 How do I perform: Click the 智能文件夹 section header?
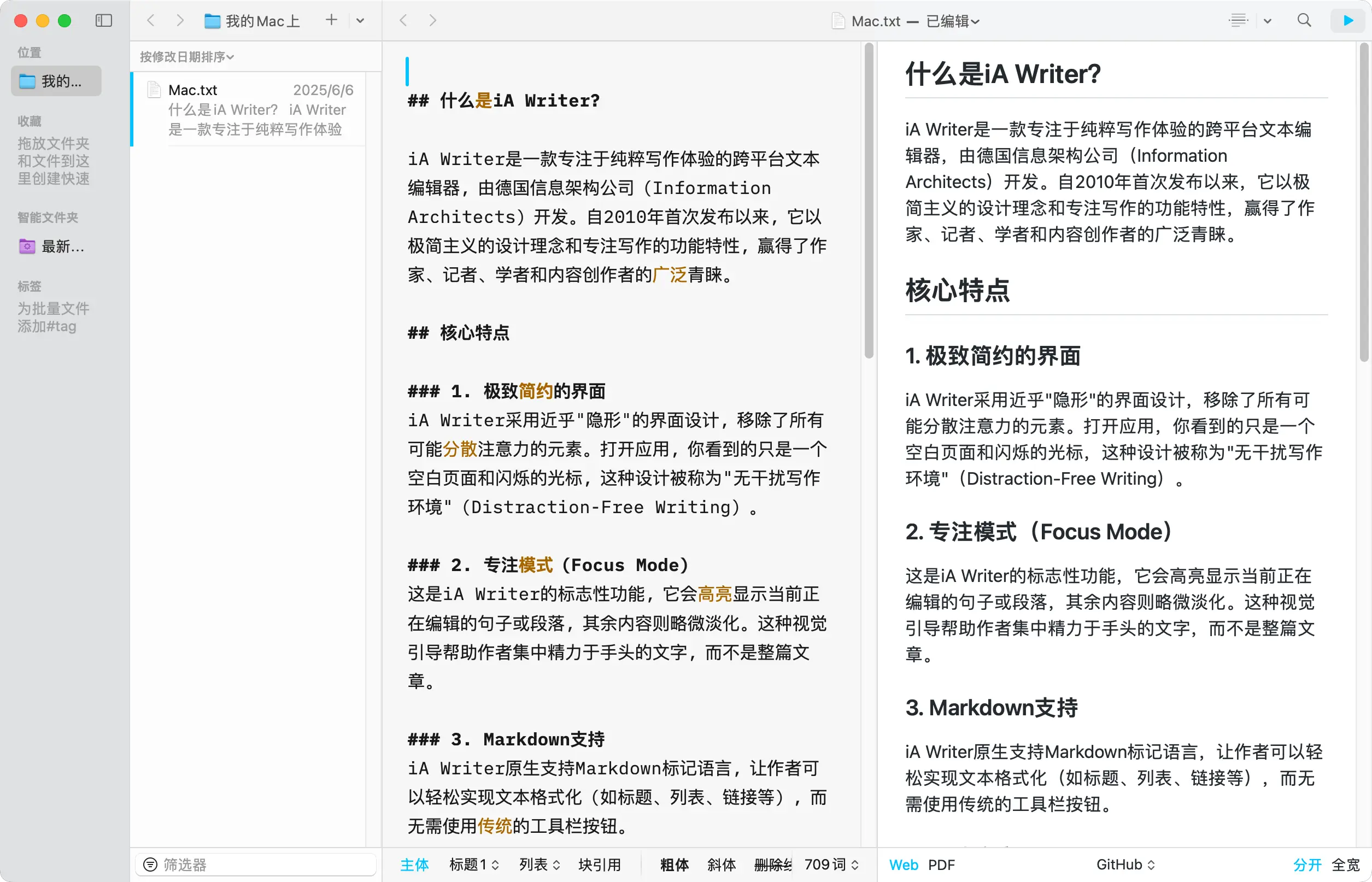pos(48,217)
